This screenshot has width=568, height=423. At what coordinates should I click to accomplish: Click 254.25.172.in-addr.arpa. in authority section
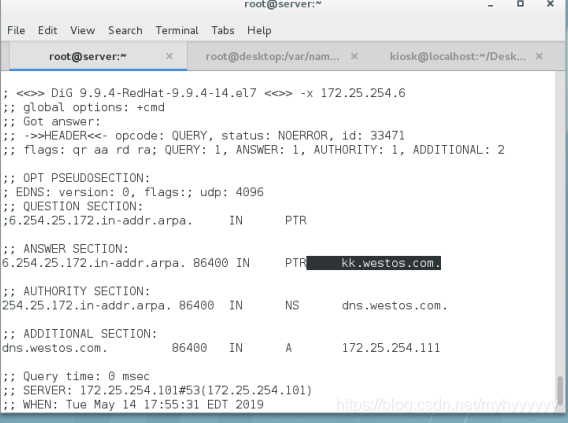click(87, 306)
